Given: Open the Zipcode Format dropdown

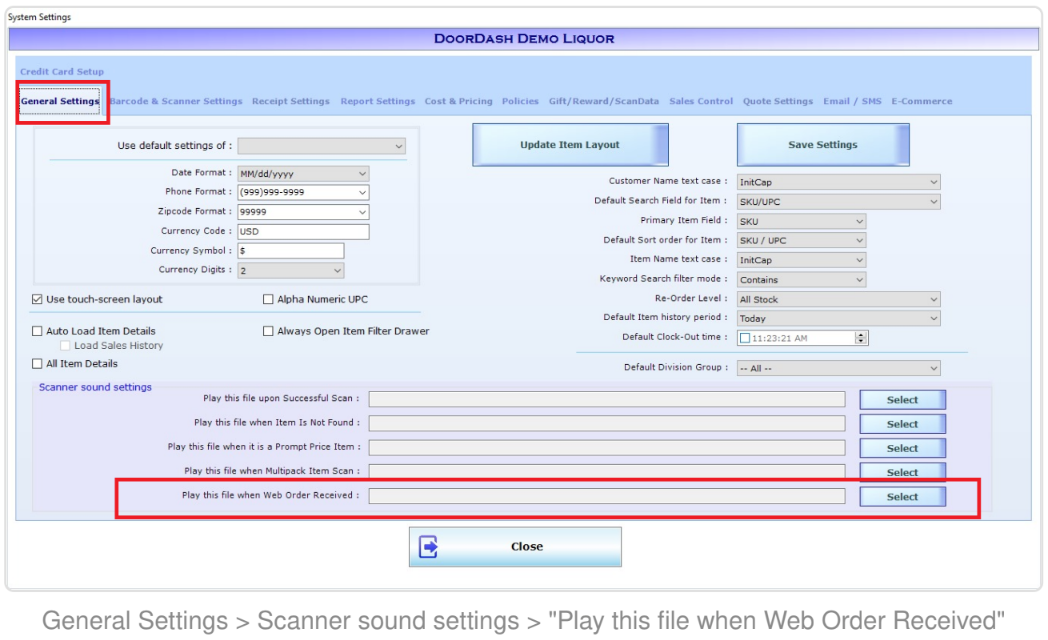Looking at the screenshot, I should click(303, 212).
